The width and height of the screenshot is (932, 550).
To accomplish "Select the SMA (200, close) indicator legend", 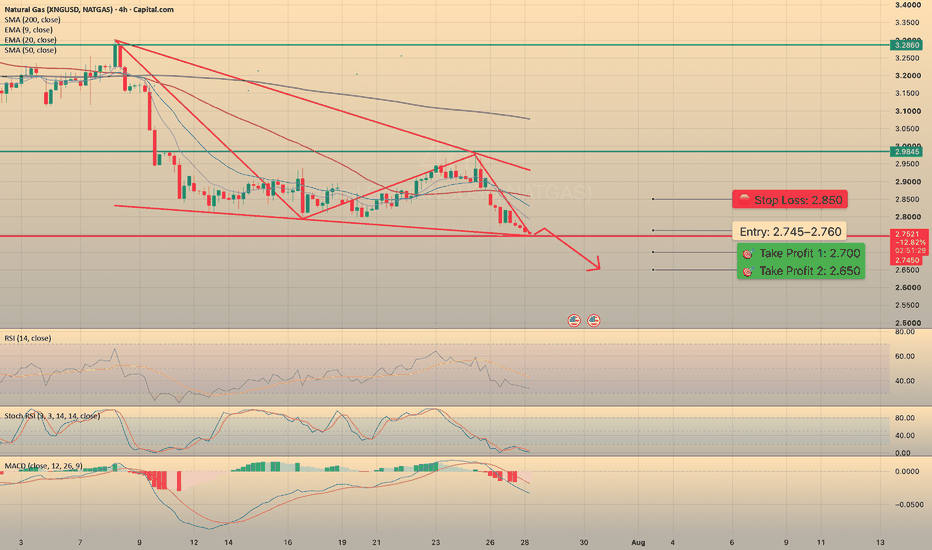I will click(x=33, y=20).
